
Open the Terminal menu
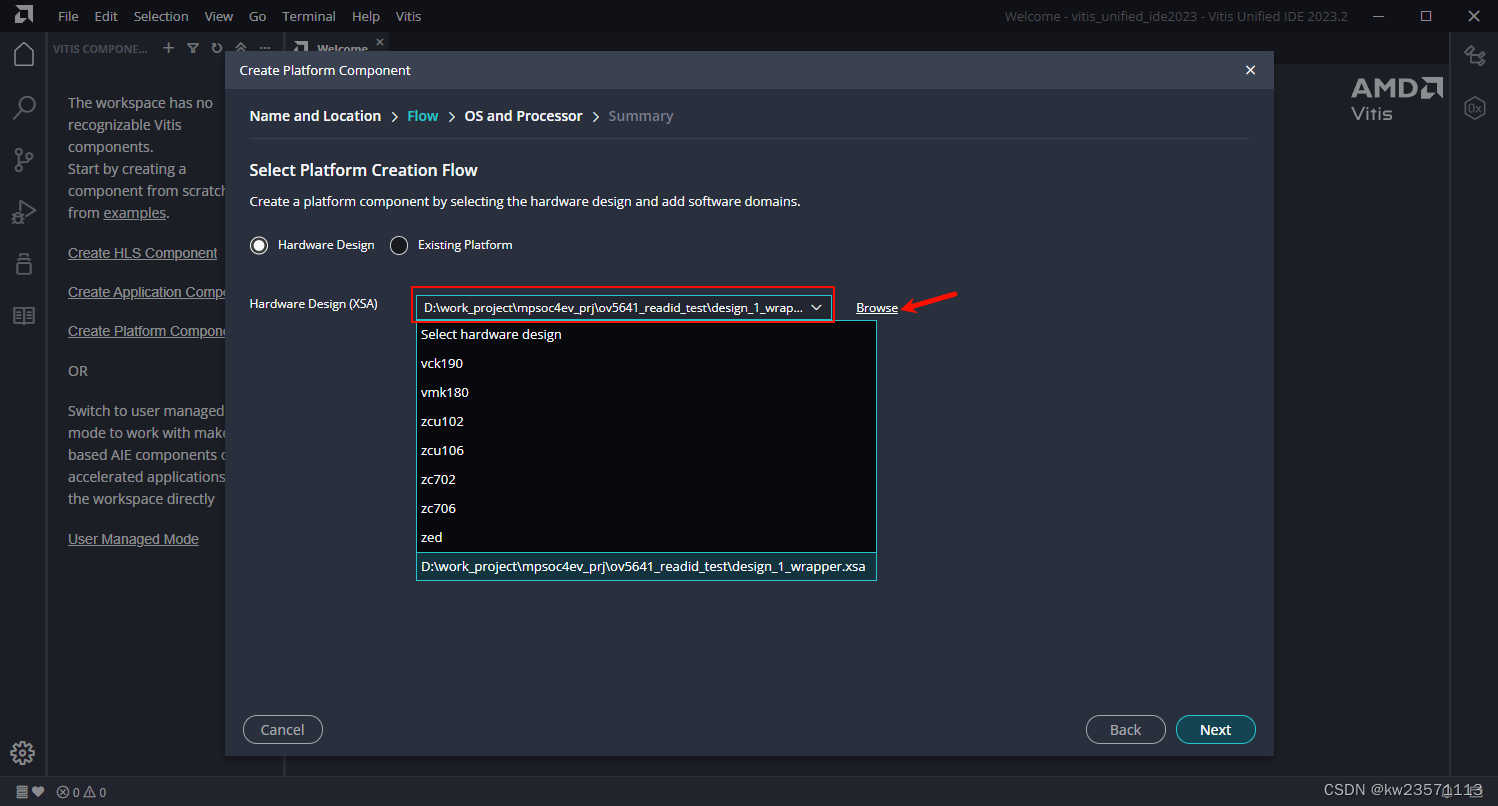pyautogui.click(x=309, y=16)
